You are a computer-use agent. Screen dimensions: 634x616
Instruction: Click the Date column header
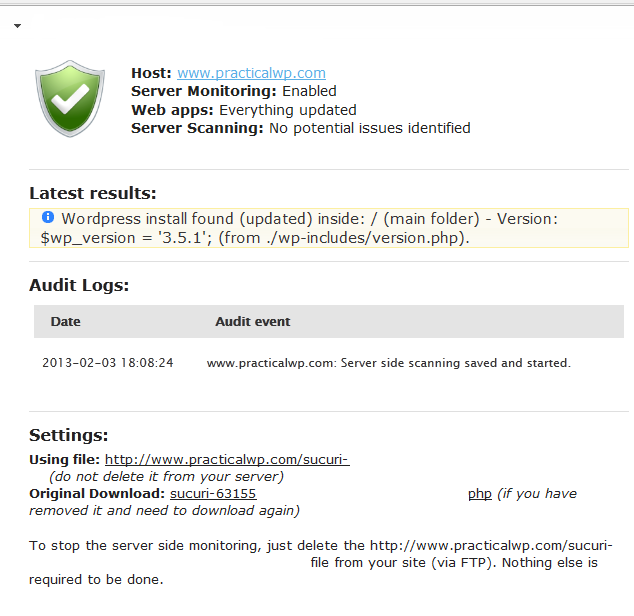click(x=66, y=322)
